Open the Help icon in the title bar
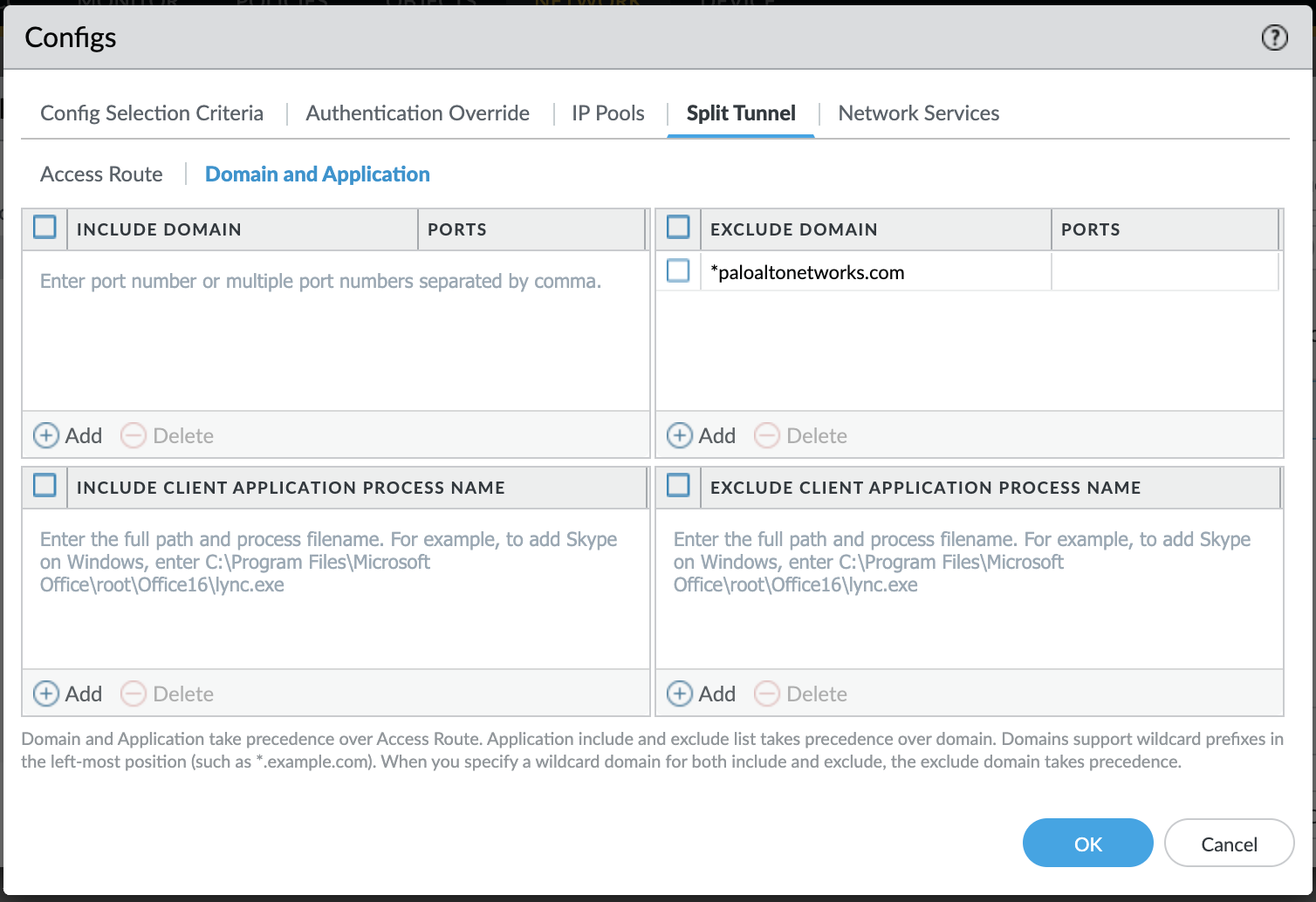This screenshot has width=1316, height=902. coord(1273,38)
